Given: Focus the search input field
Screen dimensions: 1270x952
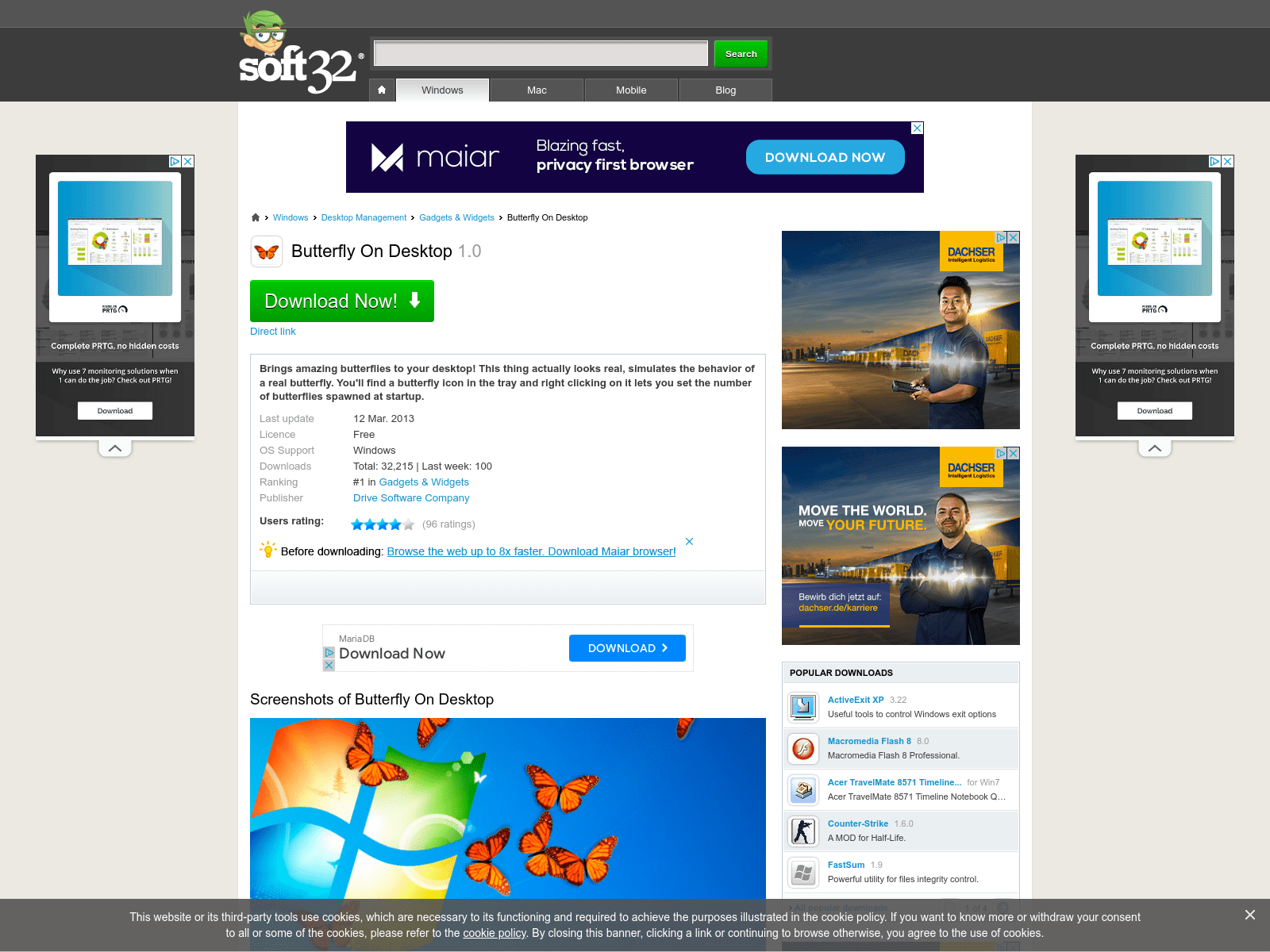Looking at the screenshot, I should [x=541, y=53].
